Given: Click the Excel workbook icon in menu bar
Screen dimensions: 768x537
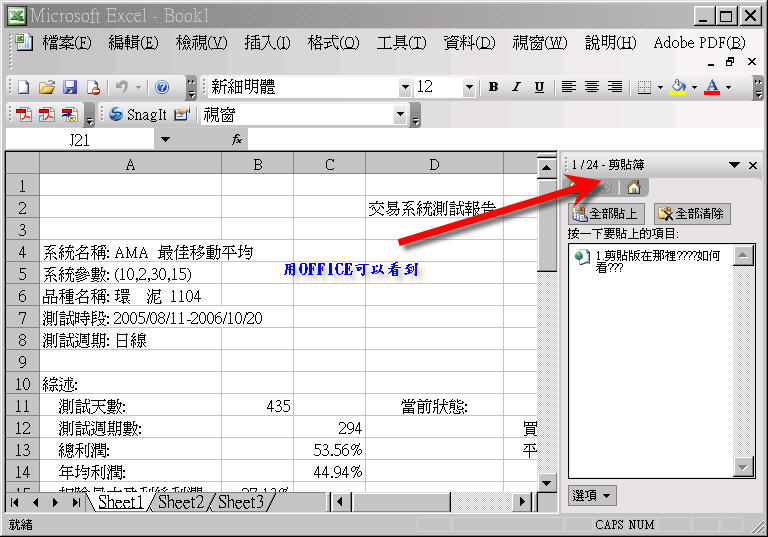Looking at the screenshot, I should coord(23,43).
